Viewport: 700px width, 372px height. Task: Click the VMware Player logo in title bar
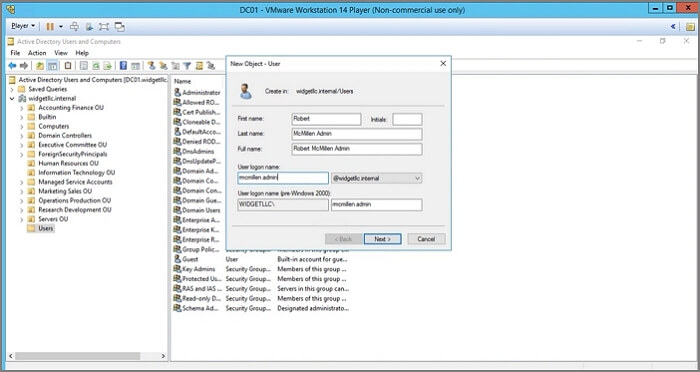(x=10, y=9)
